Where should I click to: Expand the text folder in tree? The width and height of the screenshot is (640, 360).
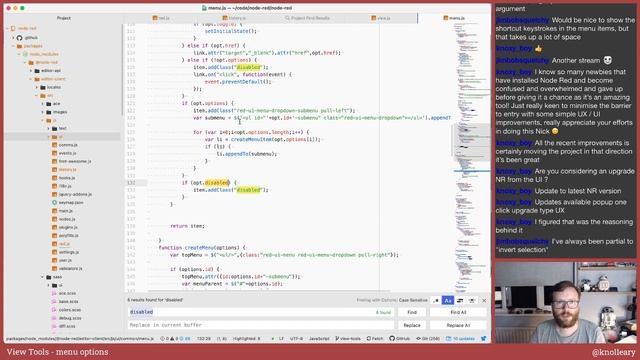pos(49,128)
